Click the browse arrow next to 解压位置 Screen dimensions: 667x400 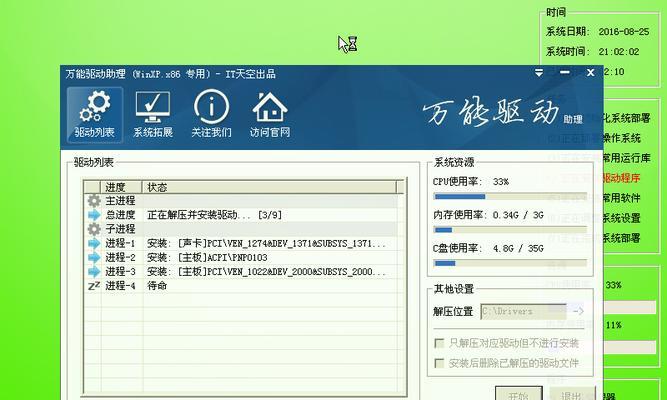click(578, 311)
